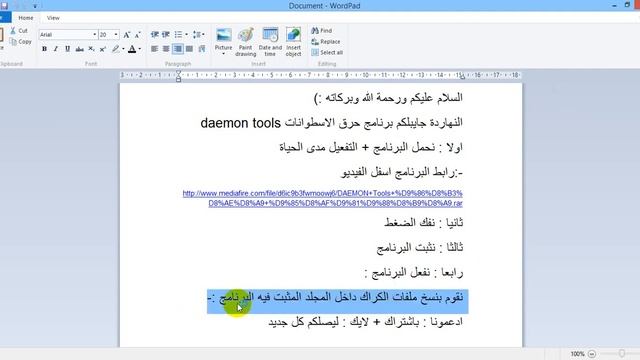Toggle strikethrough formatting
The width and height of the screenshot is (640, 360).
80,49
